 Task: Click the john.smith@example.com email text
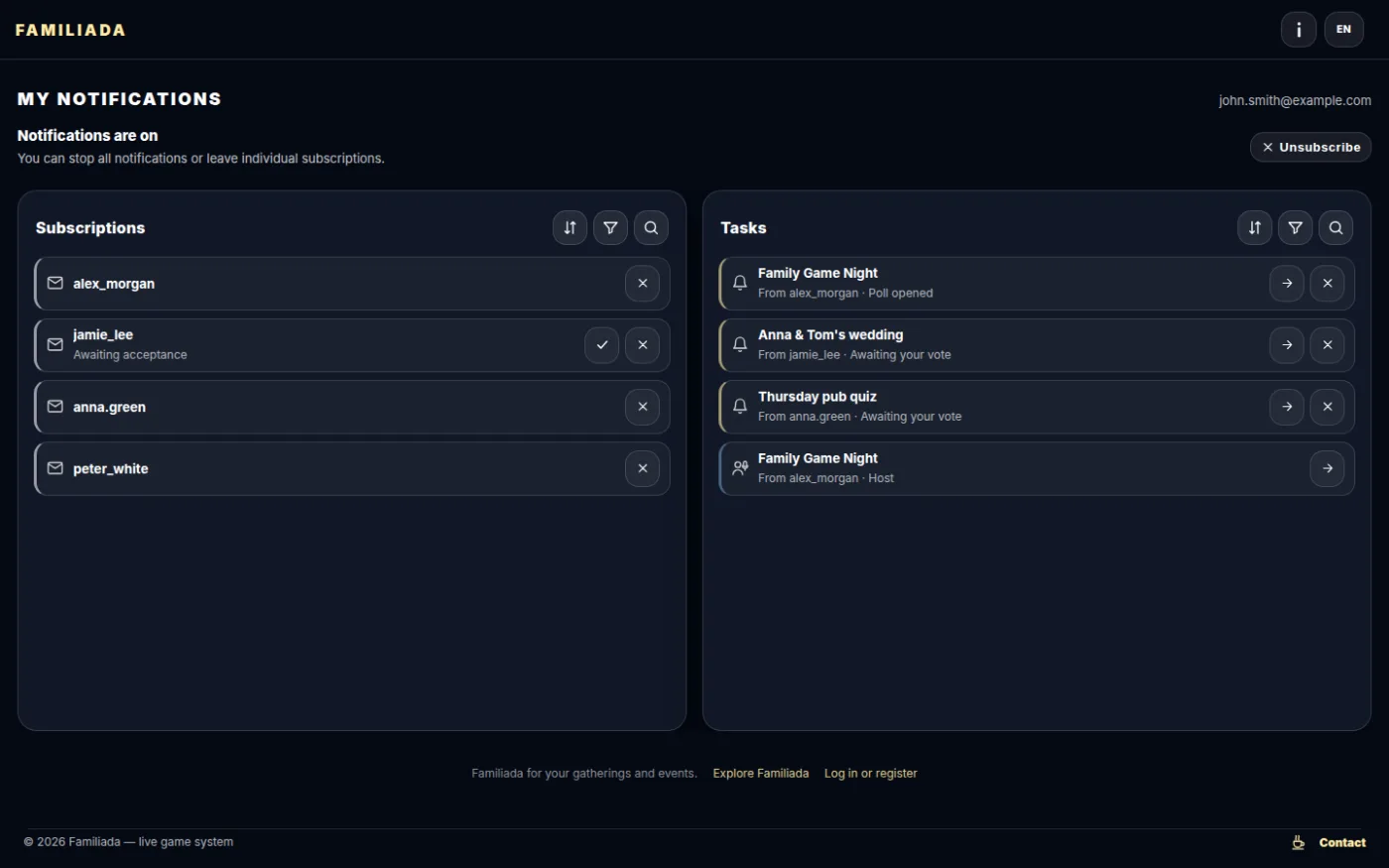pos(1295,100)
